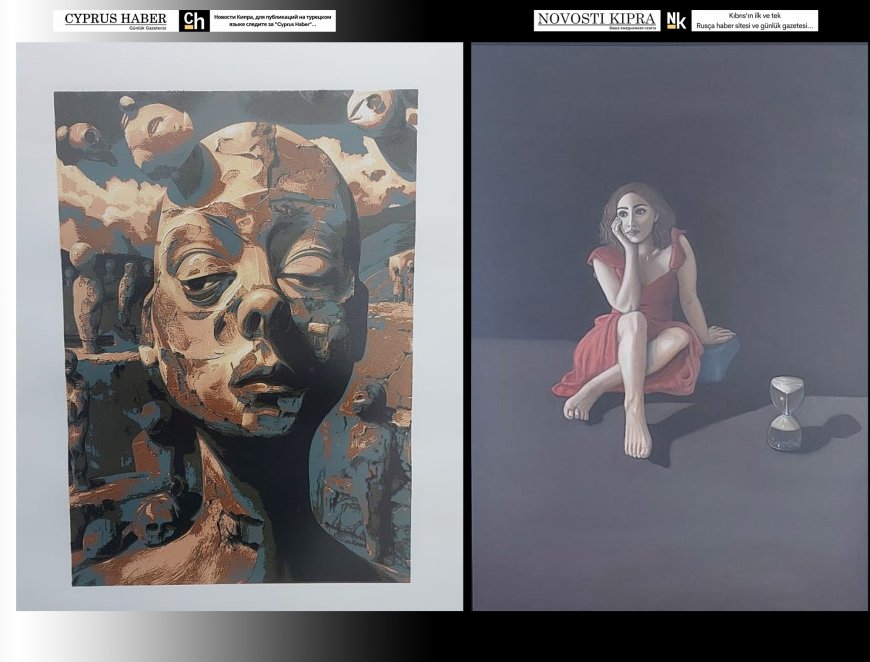Click the Novosti Kipra newspaper logo

597,21
